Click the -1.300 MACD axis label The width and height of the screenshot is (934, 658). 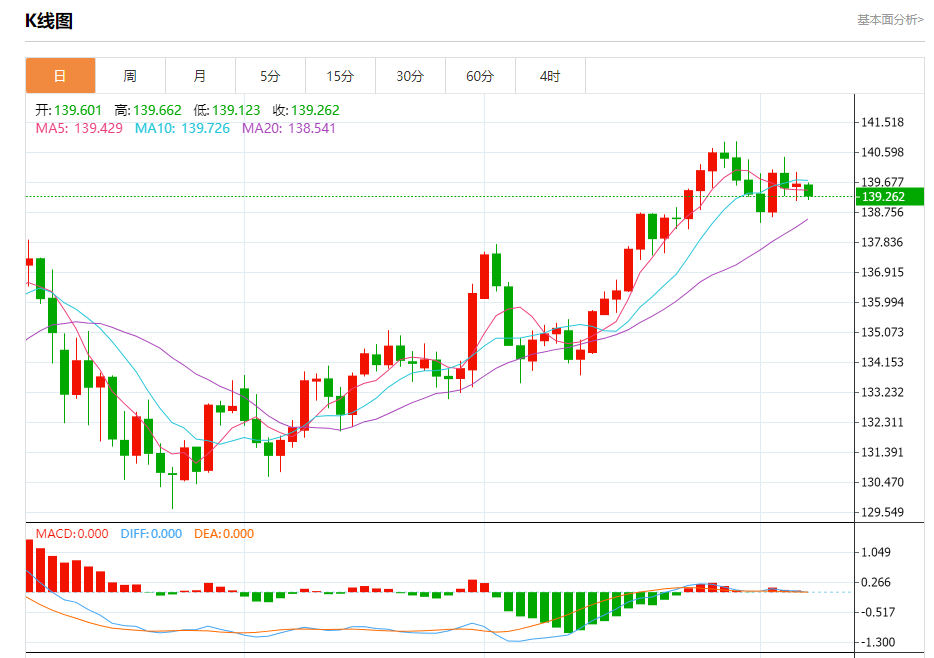pos(878,642)
